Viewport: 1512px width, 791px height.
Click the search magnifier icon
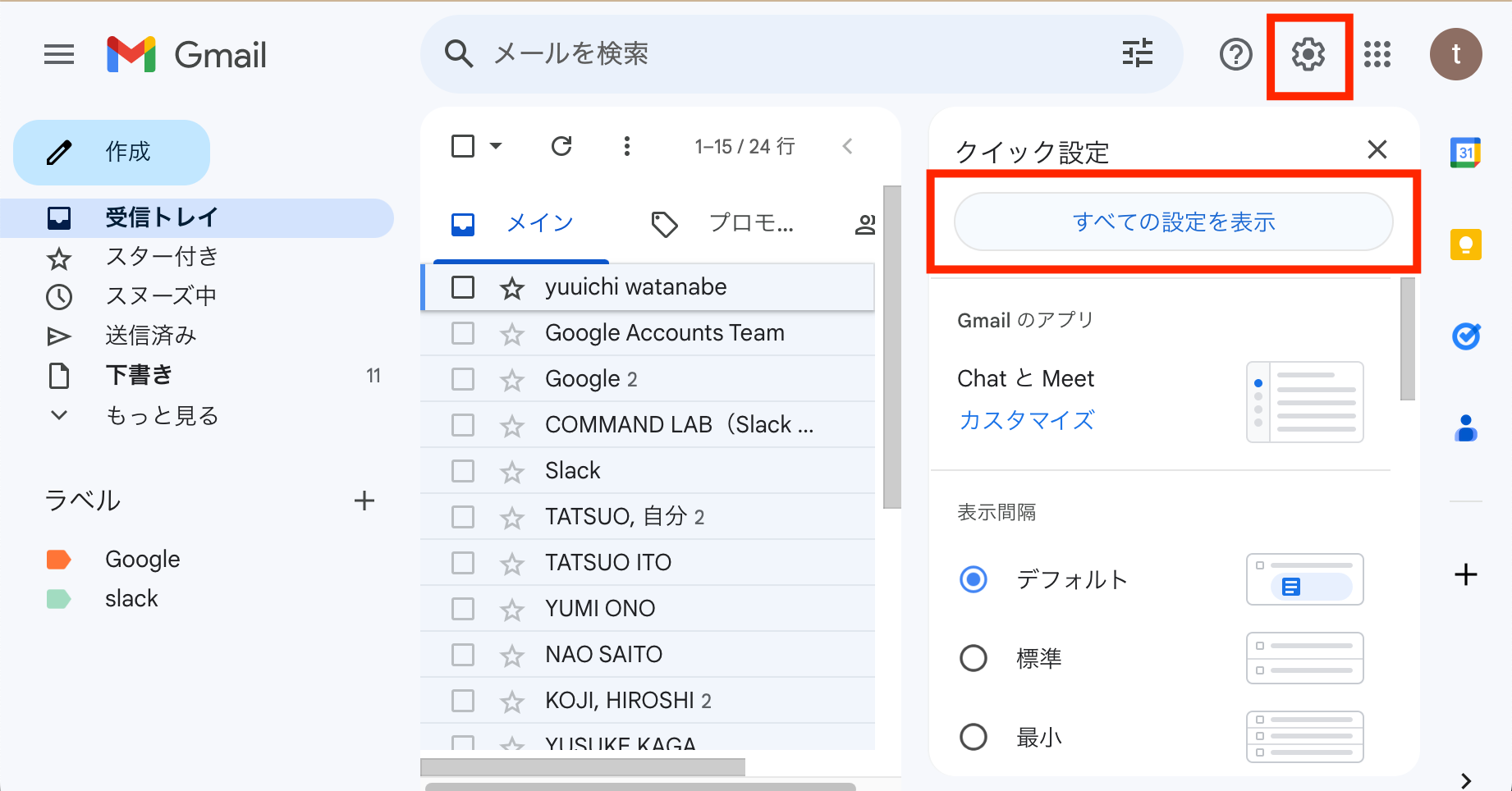tap(458, 54)
